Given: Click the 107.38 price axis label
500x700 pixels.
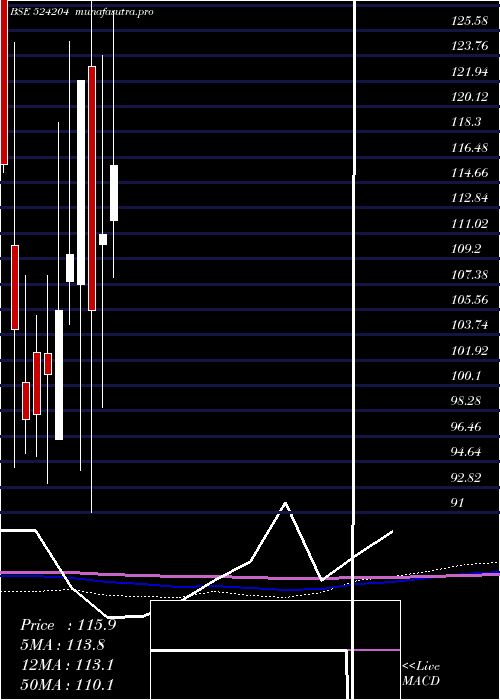Looking at the screenshot, I should [469, 274].
